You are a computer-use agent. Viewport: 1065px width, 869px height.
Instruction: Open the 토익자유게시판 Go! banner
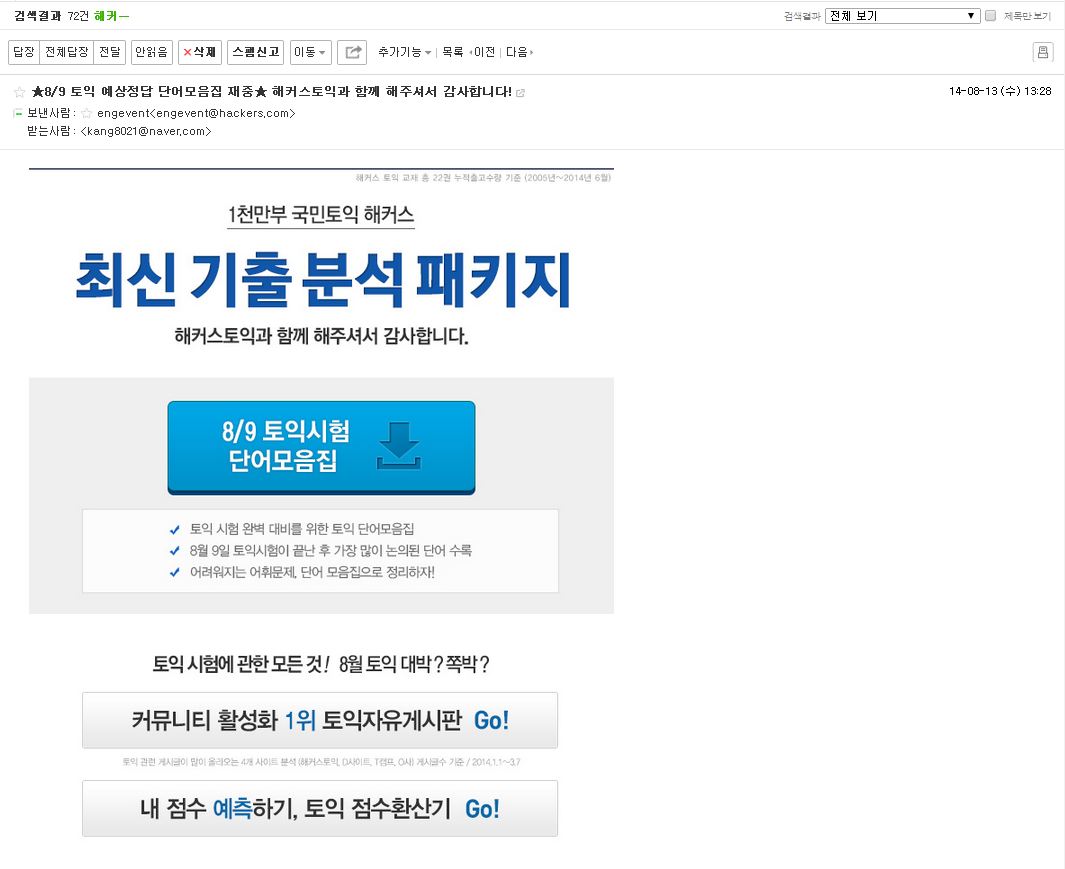[x=320, y=720]
